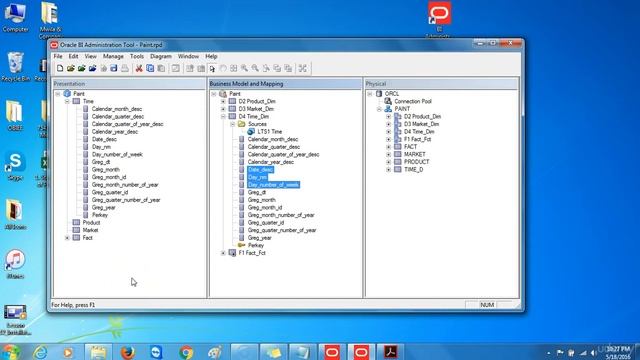Expand F1 Fact_Fct in Business Model pane
The image size is (640, 360).
(x=223, y=253)
